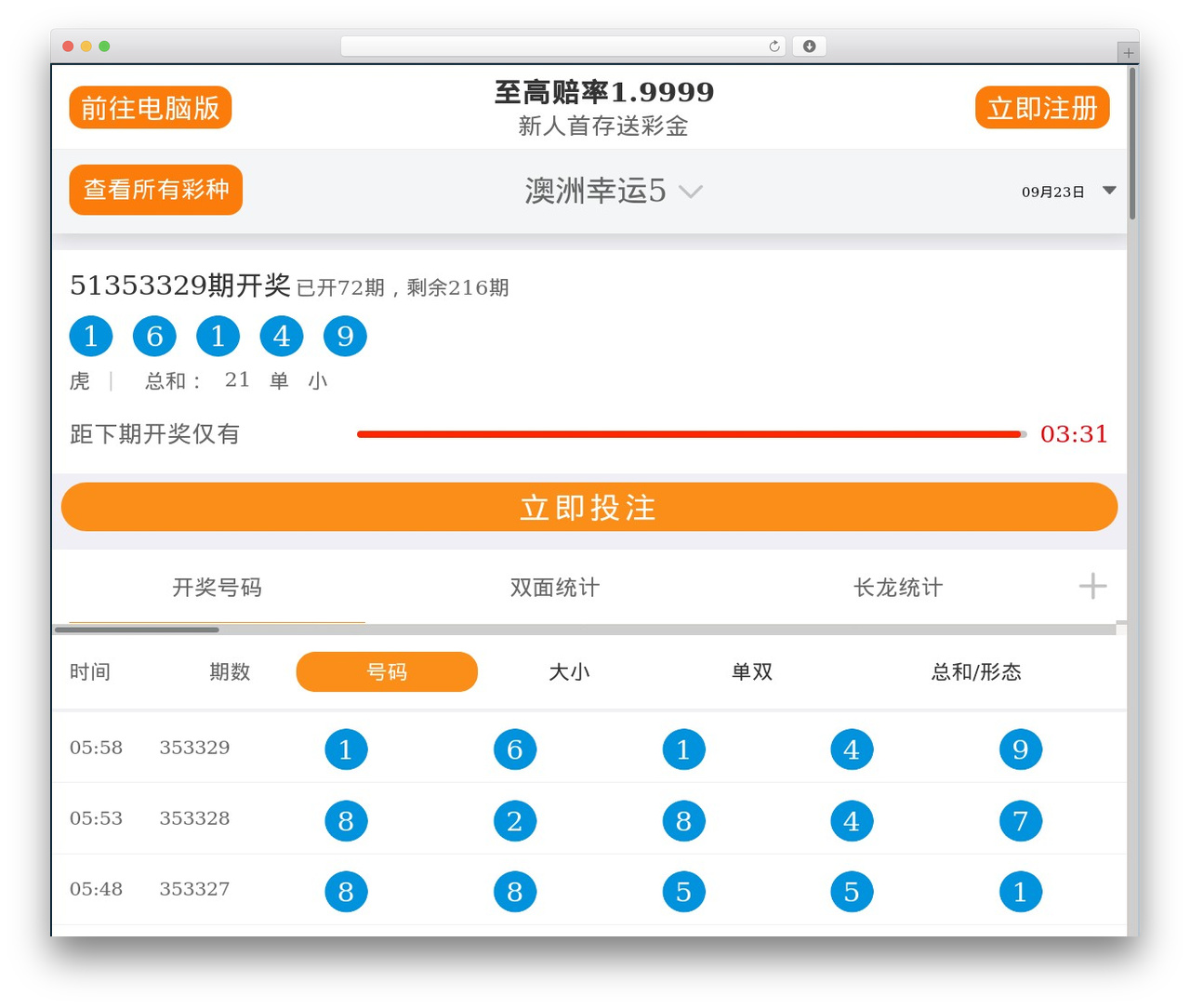Open a new browser tab with plus

click(1129, 53)
